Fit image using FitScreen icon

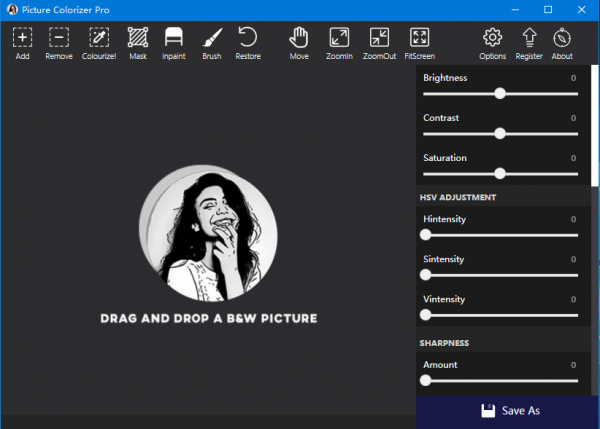419,38
